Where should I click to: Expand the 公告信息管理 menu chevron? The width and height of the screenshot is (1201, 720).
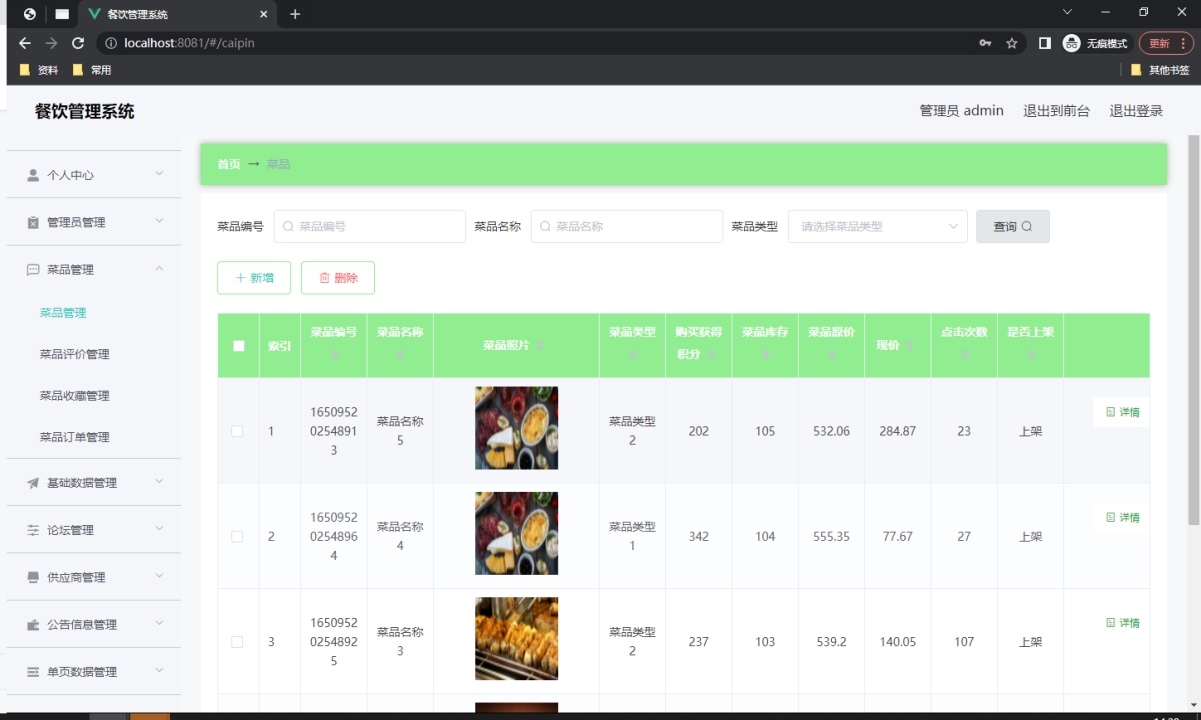pos(159,623)
